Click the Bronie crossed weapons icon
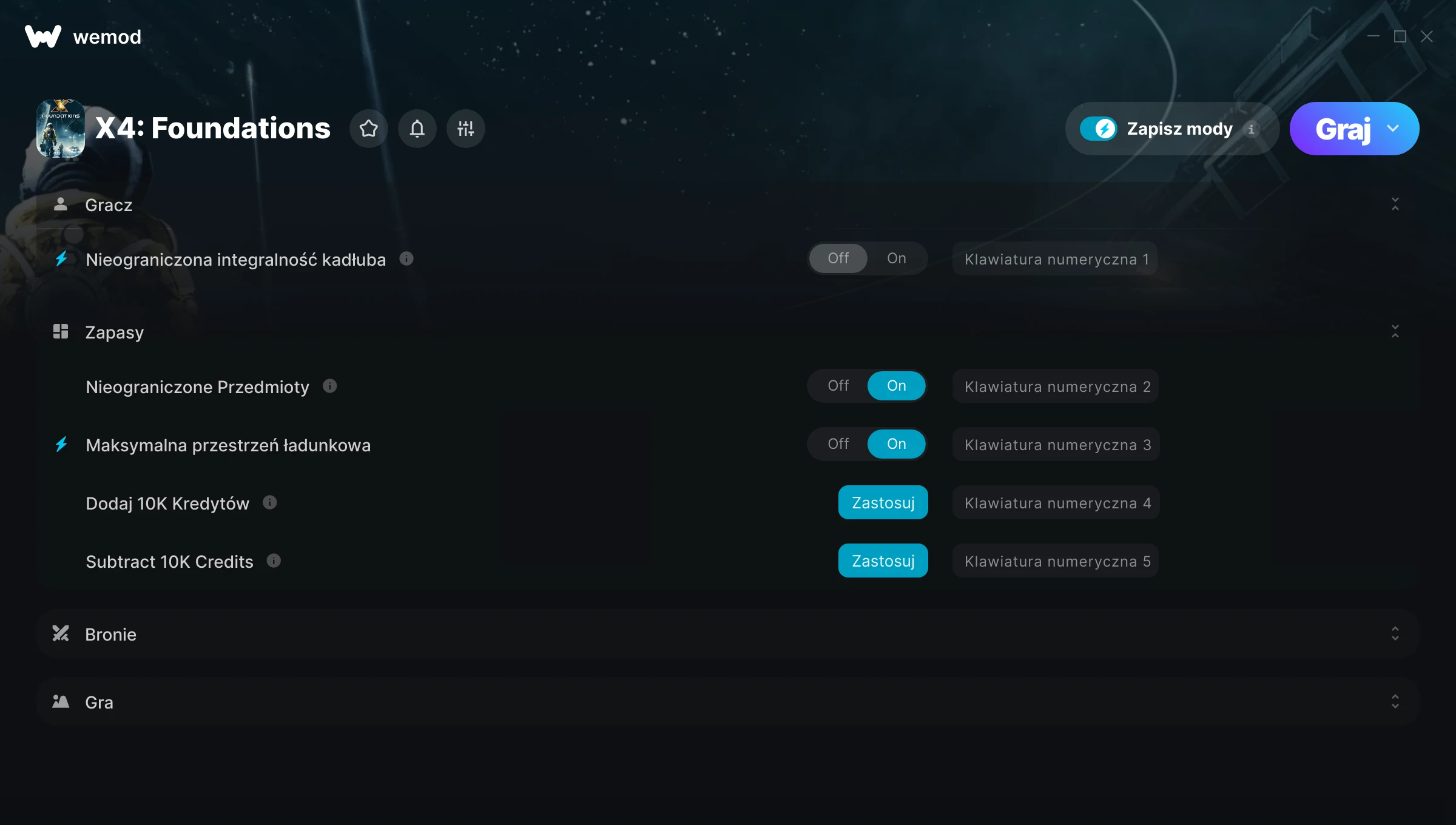This screenshot has height=825, width=1456. (x=61, y=634)
